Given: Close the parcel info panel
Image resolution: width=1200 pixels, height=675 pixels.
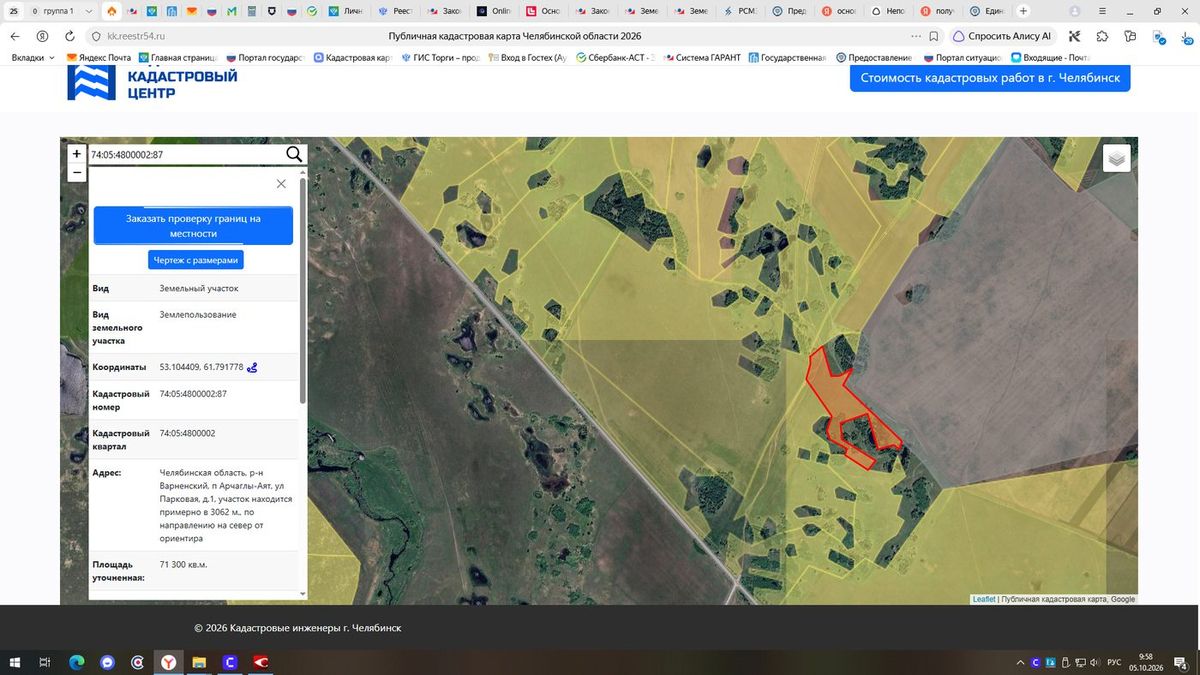Looking at the screenshot, I should [281, 184].
